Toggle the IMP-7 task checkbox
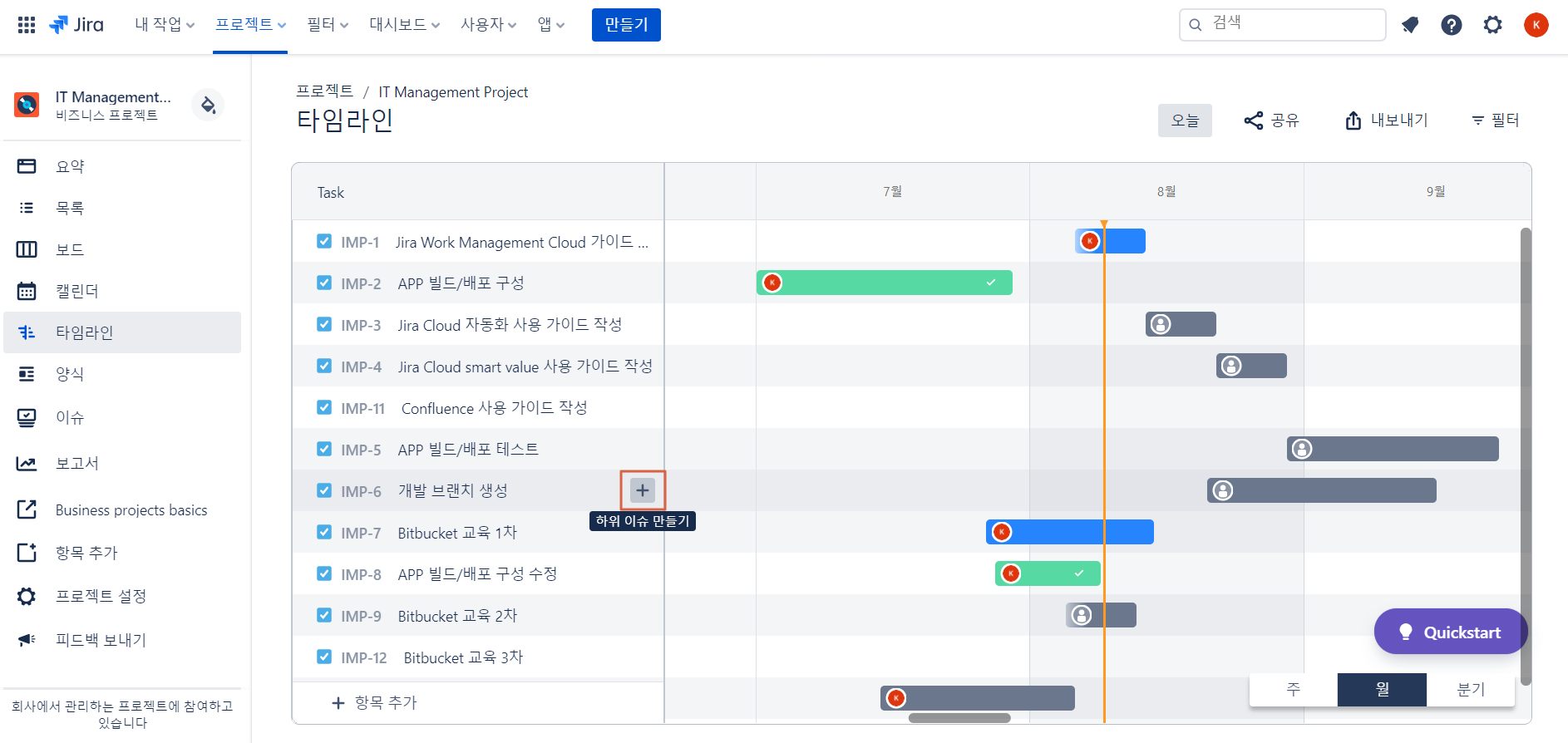Screen dimensions: 1568x743 [x=324, y=532]
